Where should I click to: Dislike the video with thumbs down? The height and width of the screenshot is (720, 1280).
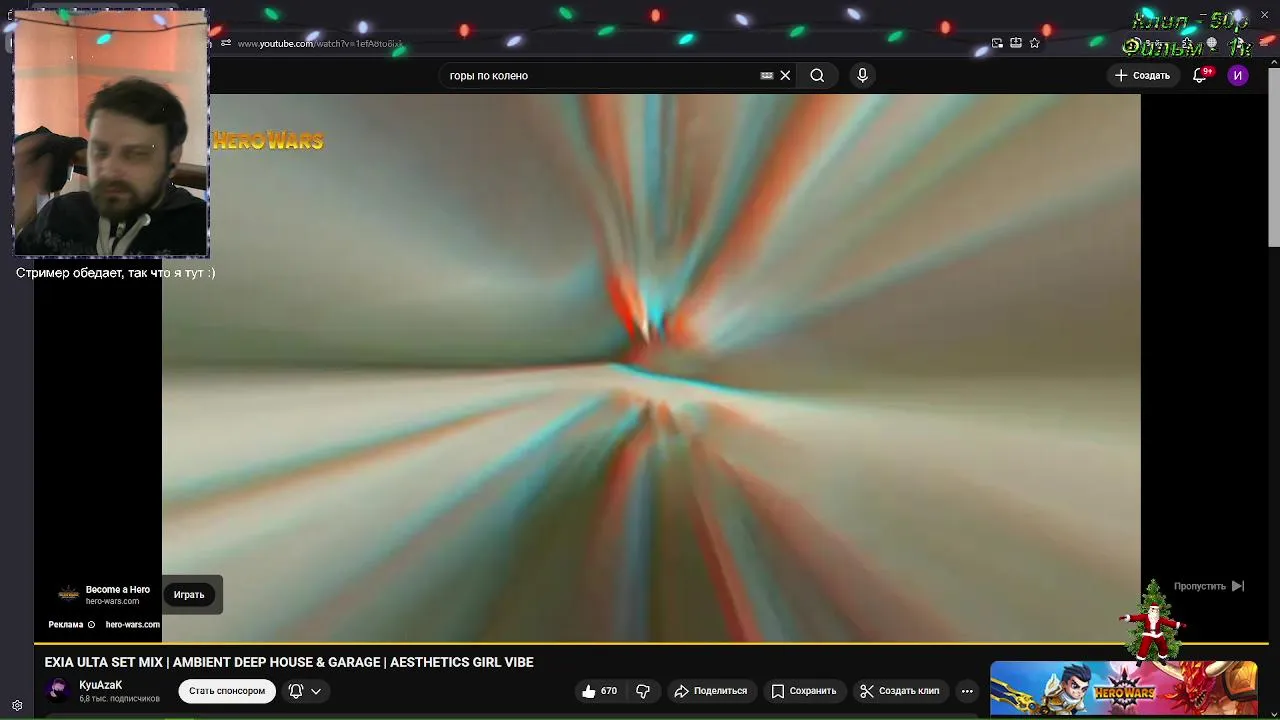643,691
